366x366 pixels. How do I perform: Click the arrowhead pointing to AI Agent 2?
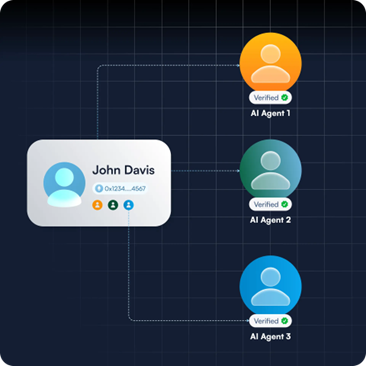click(238, 171)
